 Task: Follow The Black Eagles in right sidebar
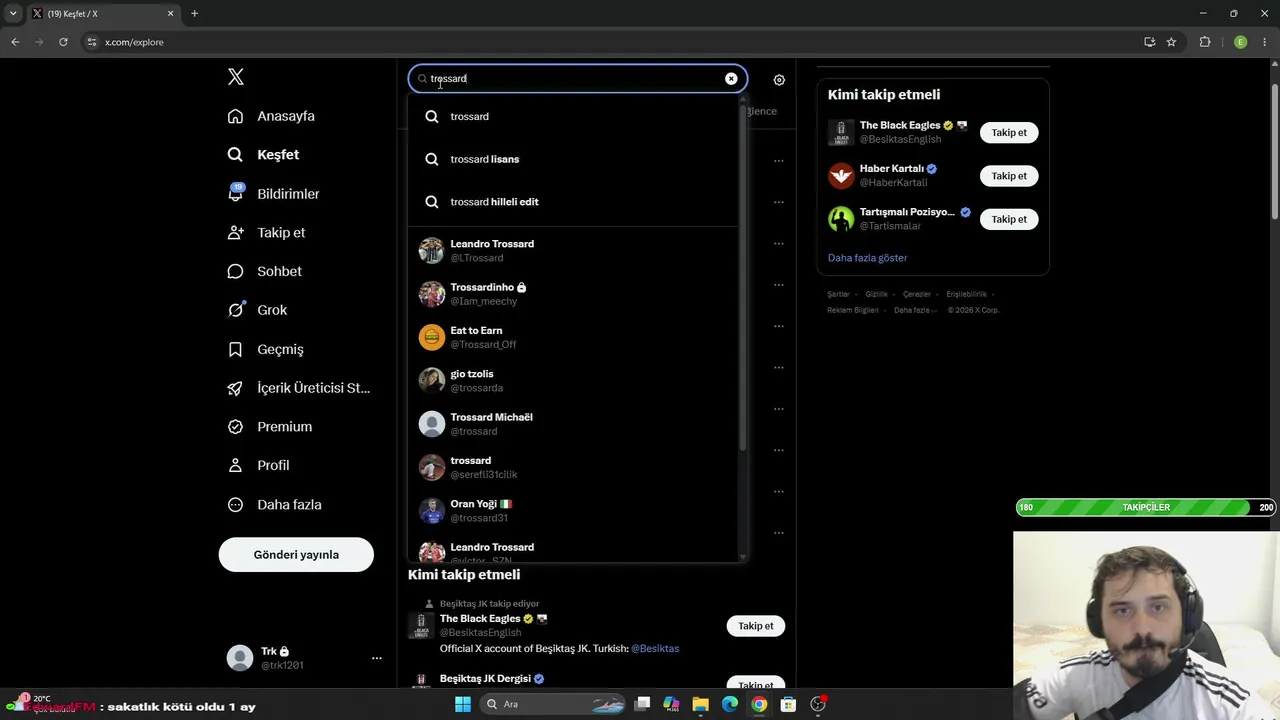click(1009, 133)
